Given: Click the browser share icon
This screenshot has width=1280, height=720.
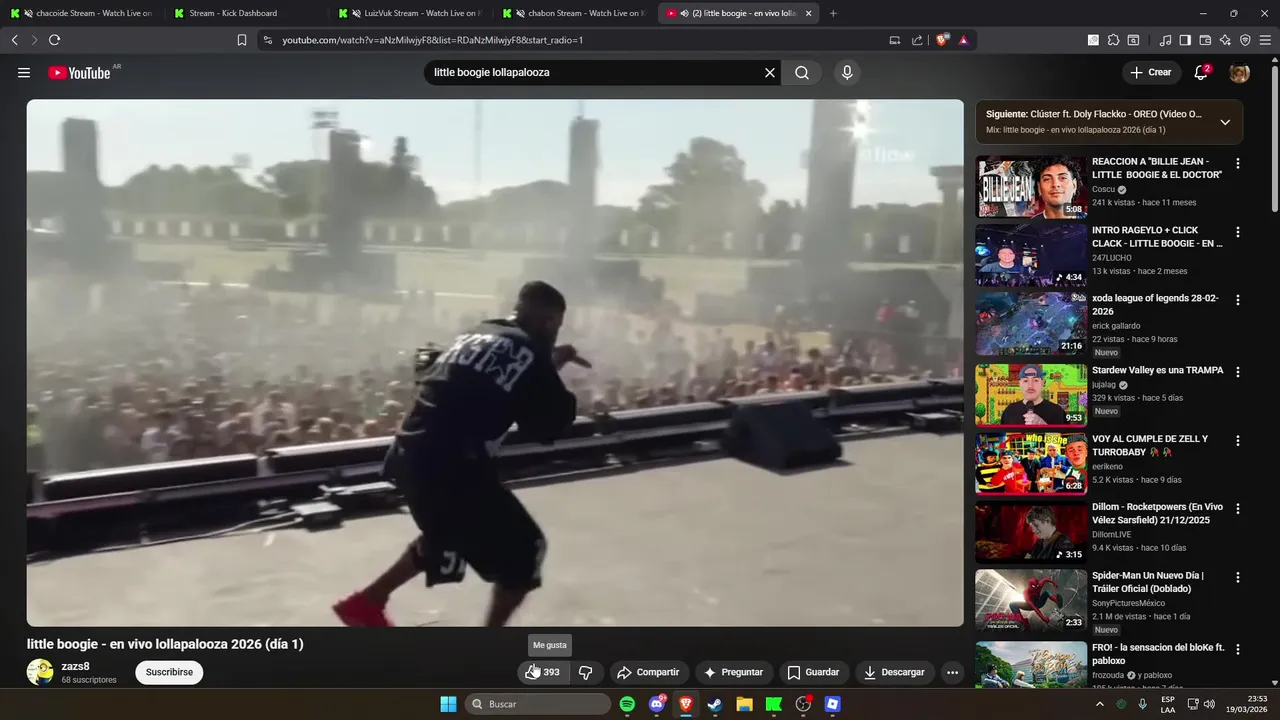Looking at the screenshot, I should pos(917,40).
